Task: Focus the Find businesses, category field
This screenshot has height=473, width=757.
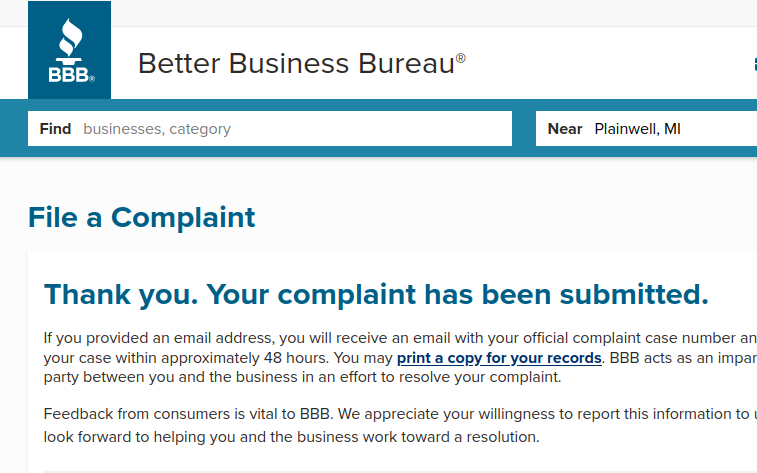Action: (x=270, y=128)
